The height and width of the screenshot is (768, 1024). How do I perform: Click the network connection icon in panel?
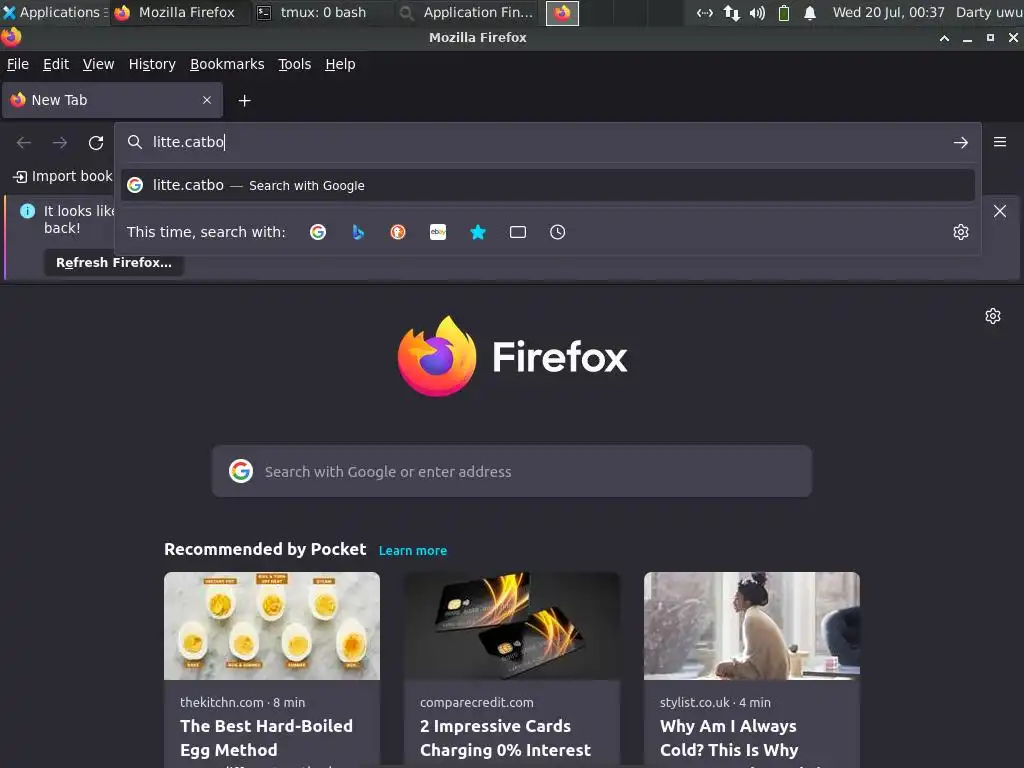click(x=705, y=13)
